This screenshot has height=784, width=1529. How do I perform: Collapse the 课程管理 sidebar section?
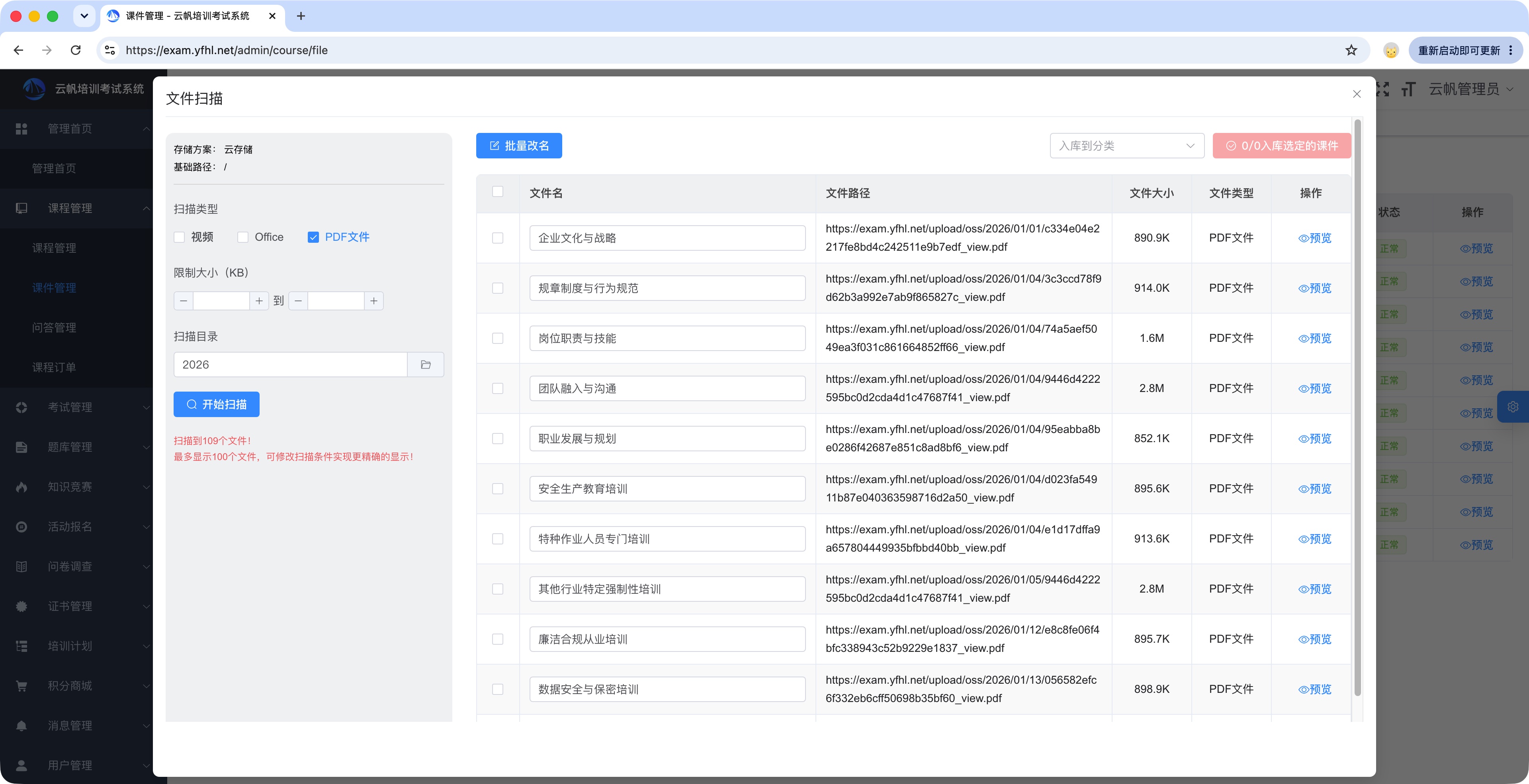76,208
